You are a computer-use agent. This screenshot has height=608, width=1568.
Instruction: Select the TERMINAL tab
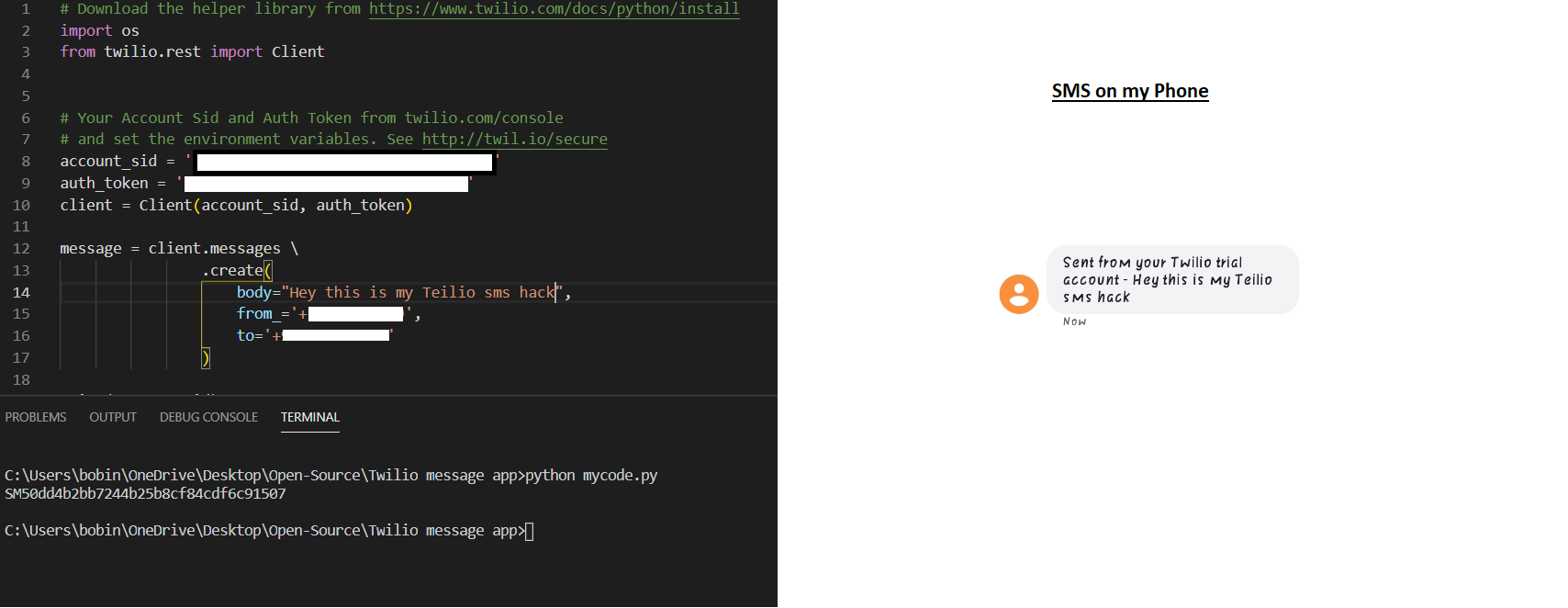coord(310,417)
